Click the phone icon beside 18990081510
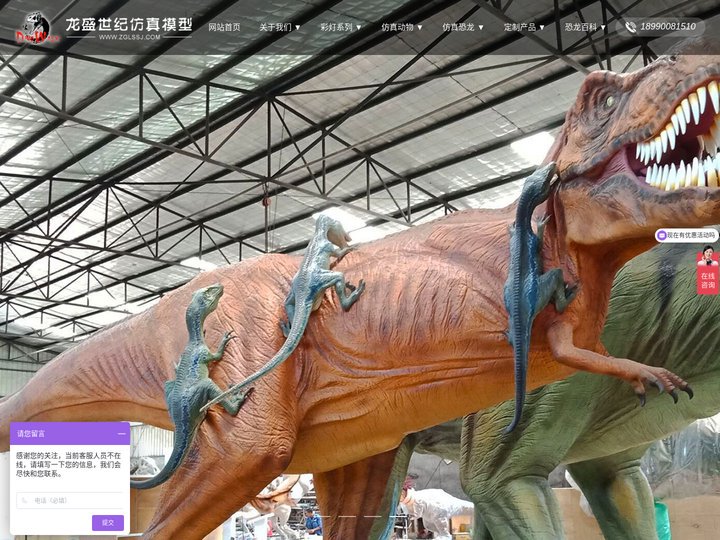This screenshot has height=540, width=720. tap(630, 27)
